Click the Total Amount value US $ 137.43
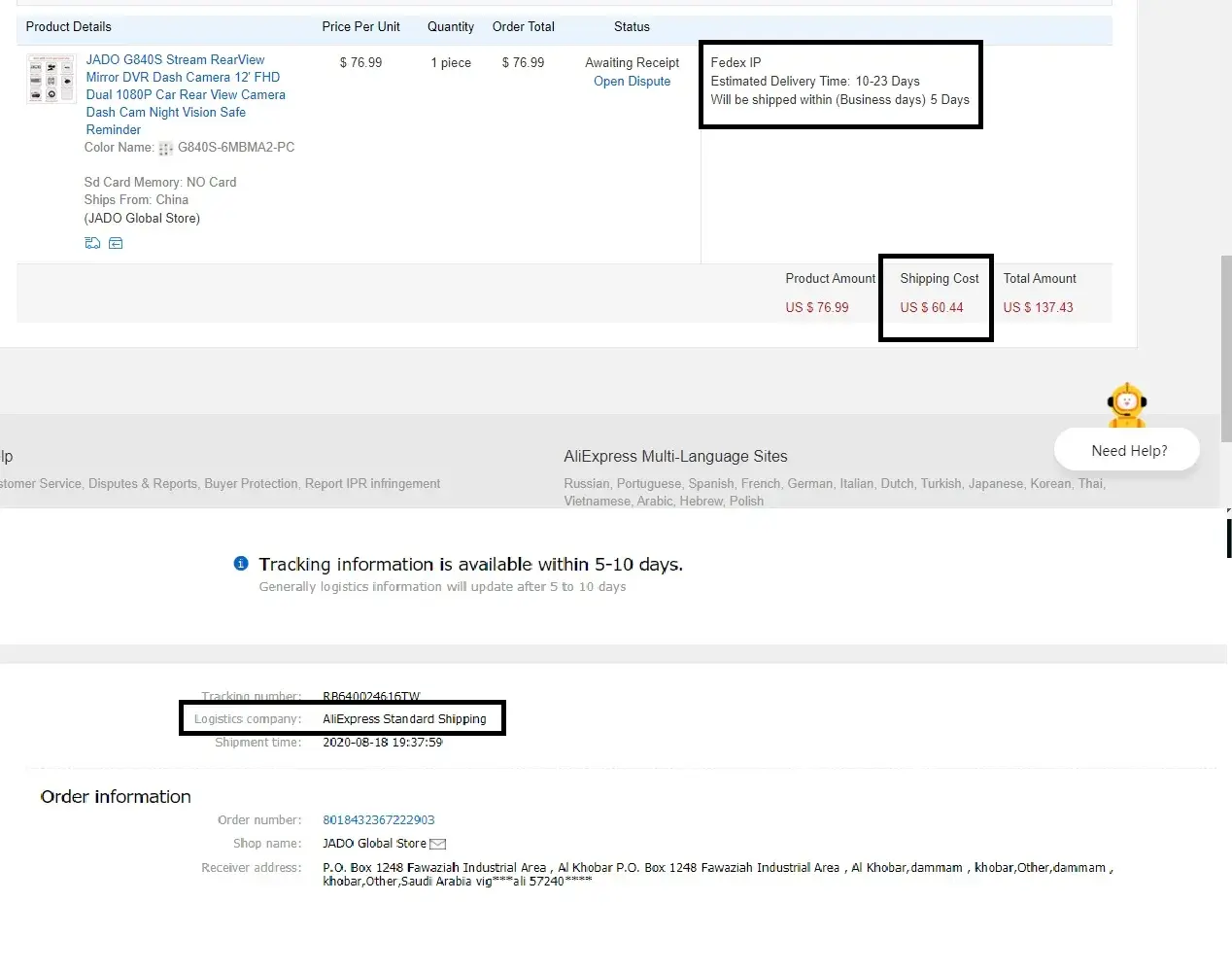The image size is (1232, 972). pos(1039,307)
